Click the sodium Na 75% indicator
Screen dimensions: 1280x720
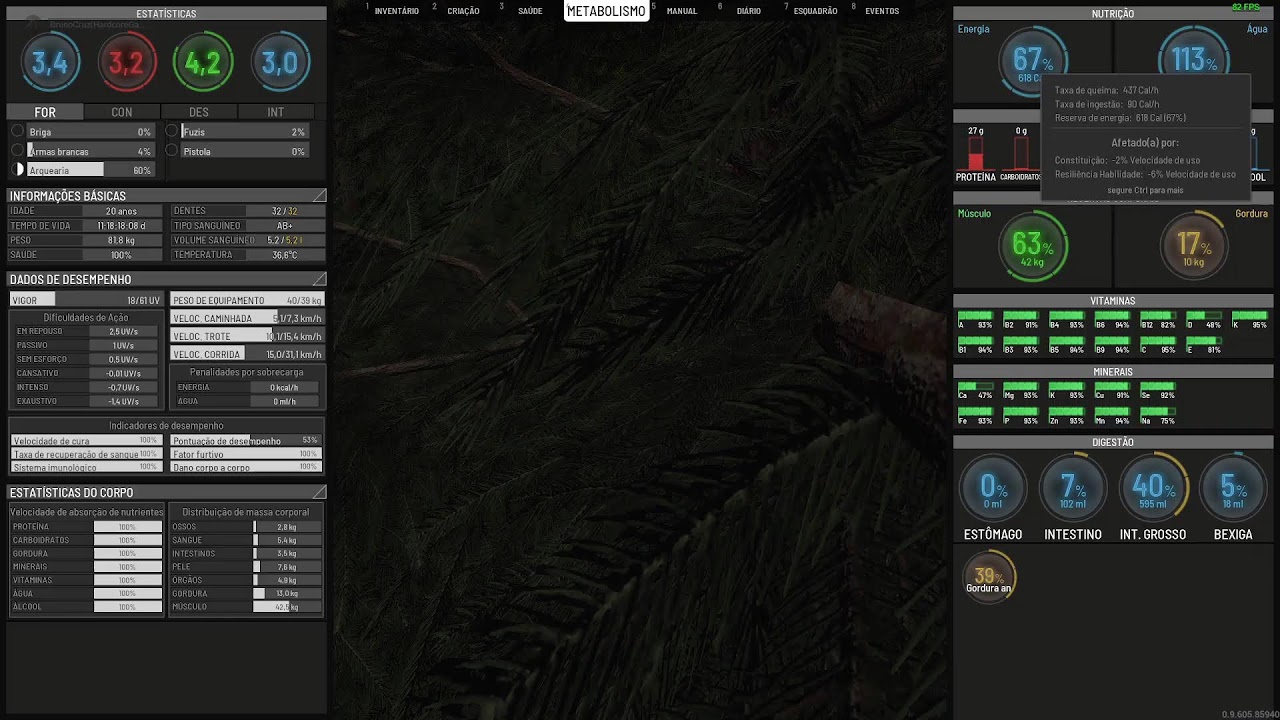(1158, 416)
